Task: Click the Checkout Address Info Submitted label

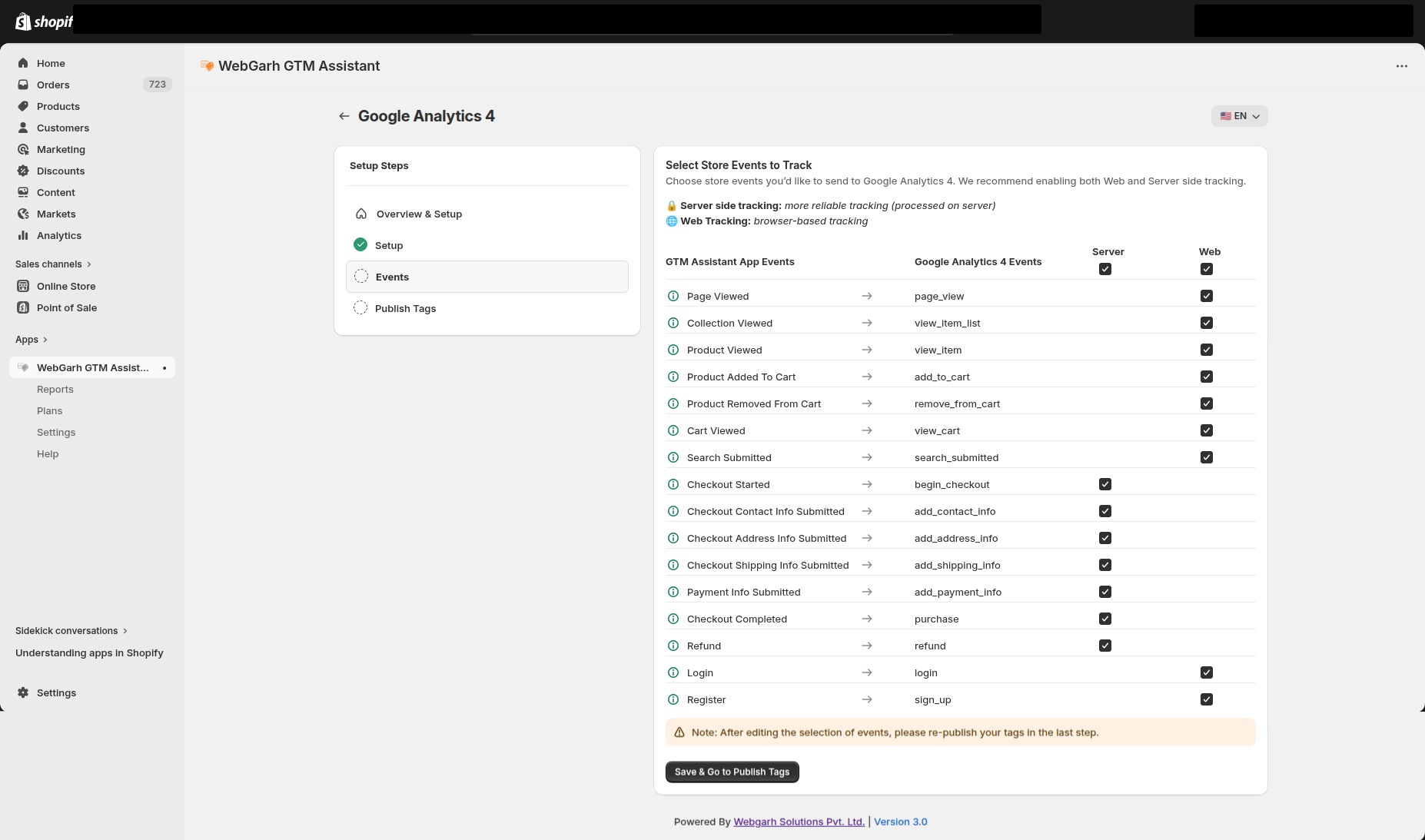Action: 766,539
